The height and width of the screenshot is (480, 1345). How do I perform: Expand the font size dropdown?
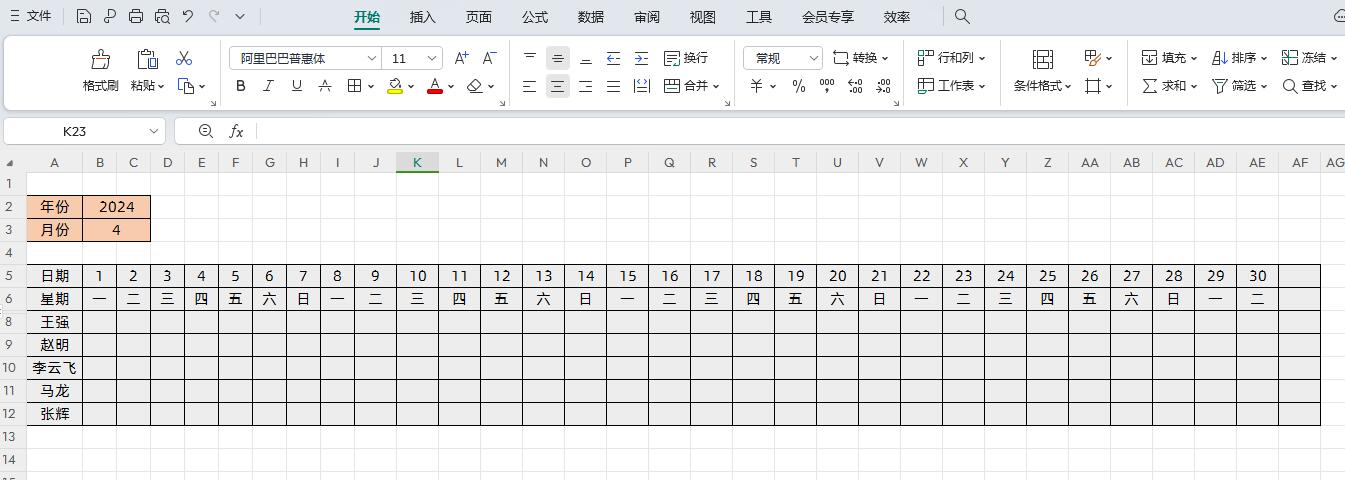pyautogui.click(x=432, y=58)
